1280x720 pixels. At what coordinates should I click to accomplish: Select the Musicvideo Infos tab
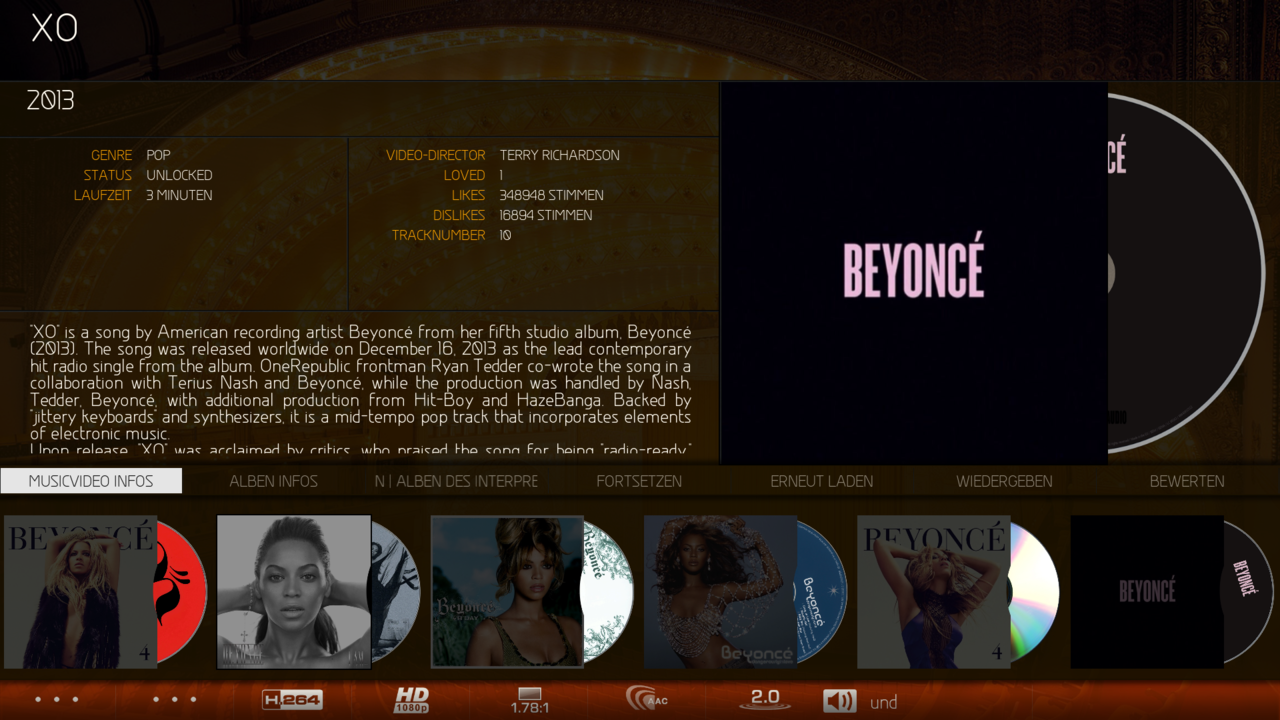point(91,481)
